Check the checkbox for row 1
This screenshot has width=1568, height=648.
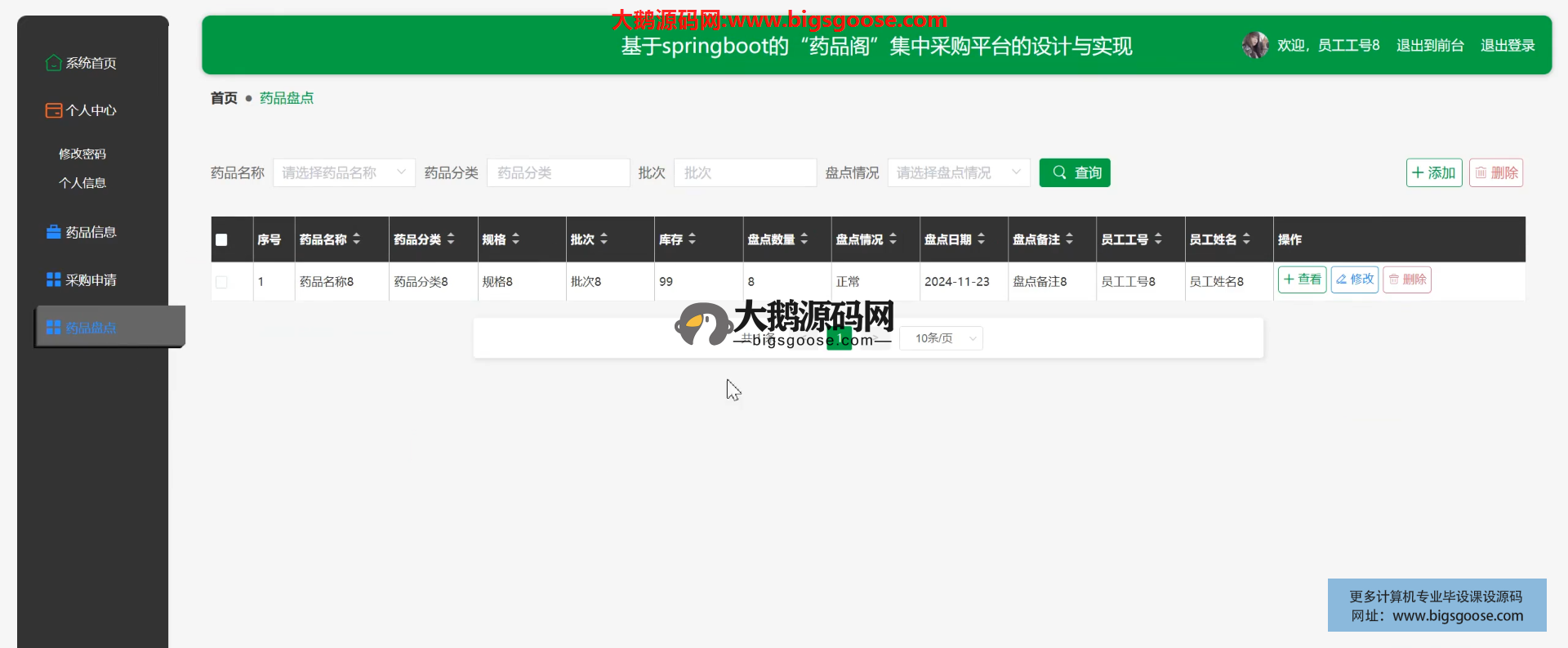221,282
